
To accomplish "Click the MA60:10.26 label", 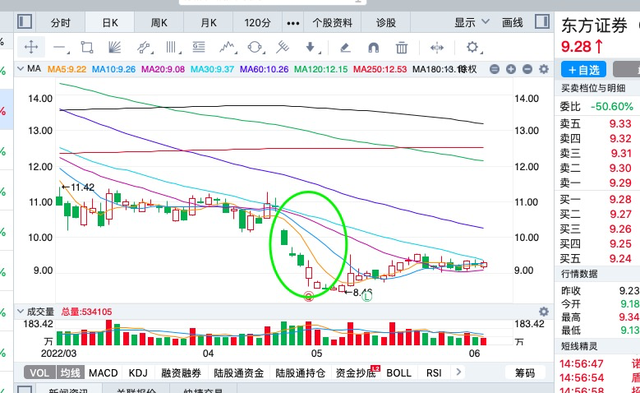I will tap(264, 69).
